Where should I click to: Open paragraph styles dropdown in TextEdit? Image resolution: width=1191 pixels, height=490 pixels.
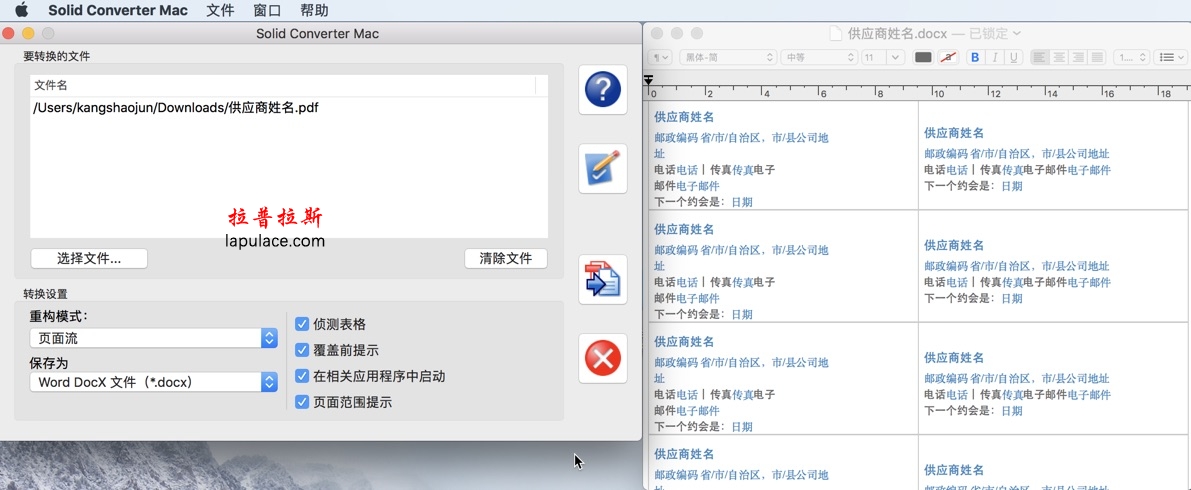coord(660,58)
